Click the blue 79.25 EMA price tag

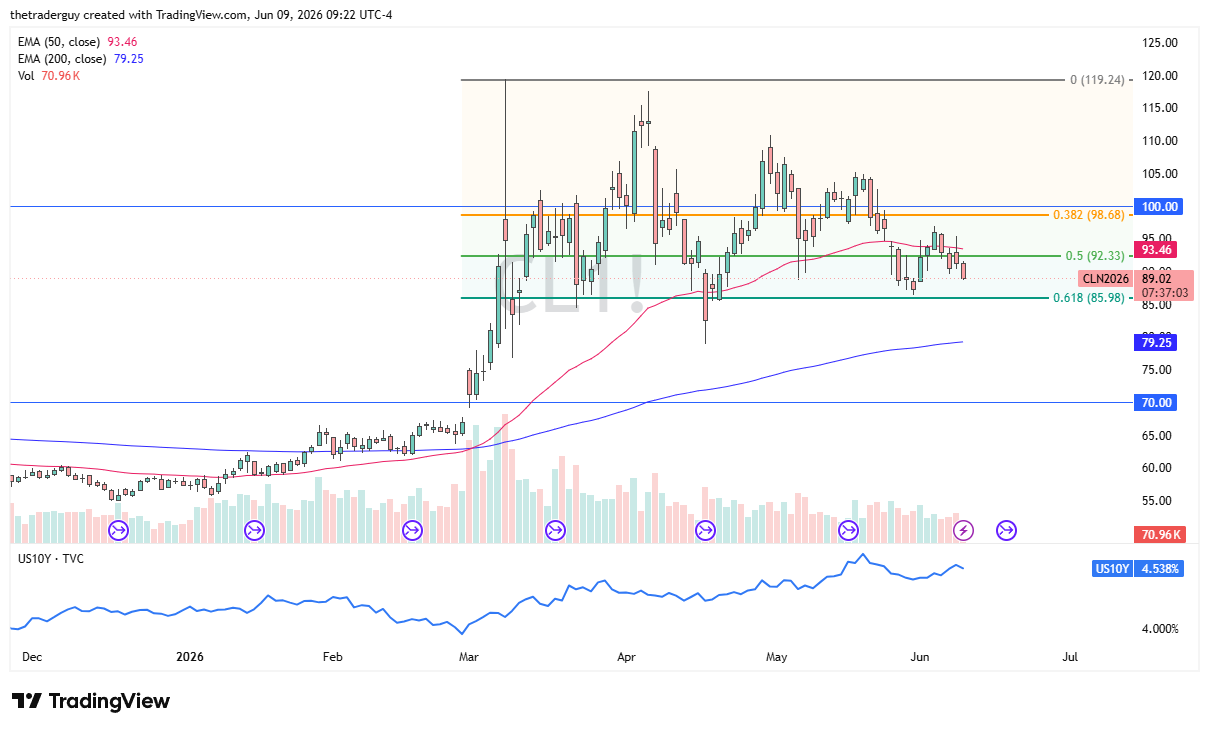[1158, 342]
